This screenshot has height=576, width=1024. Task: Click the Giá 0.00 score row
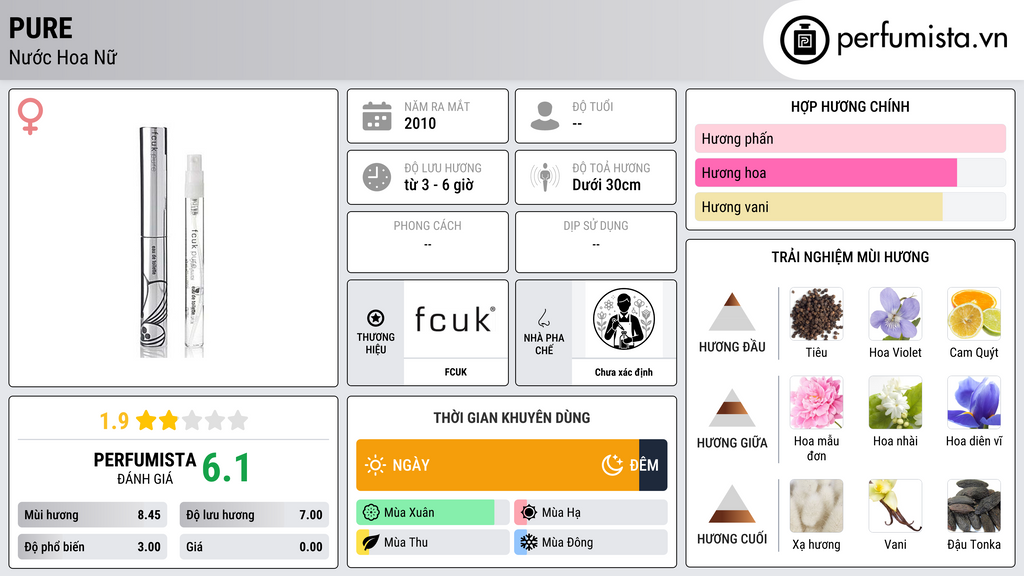[254, 547]
